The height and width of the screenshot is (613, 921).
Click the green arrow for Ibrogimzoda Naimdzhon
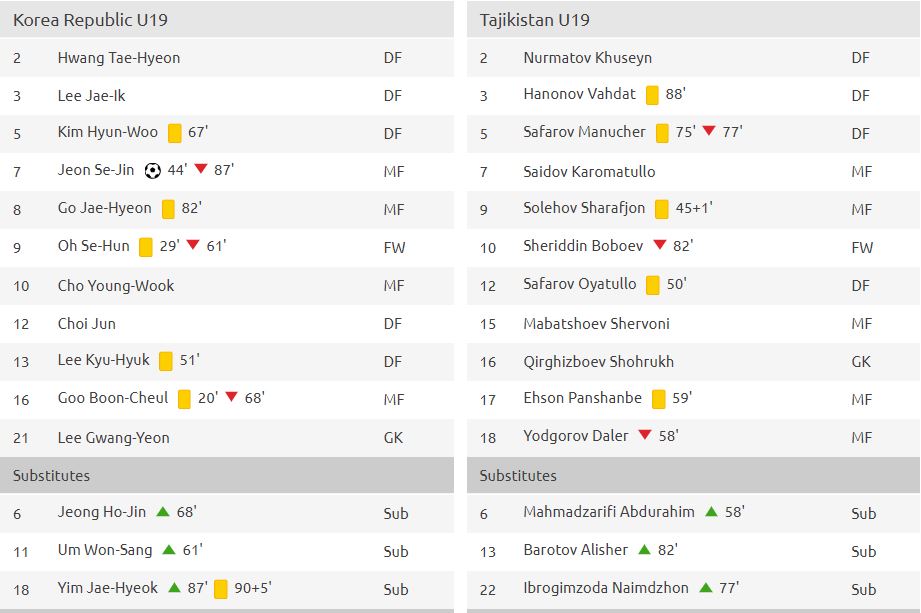pyautogui.click(x=706, y=587)
